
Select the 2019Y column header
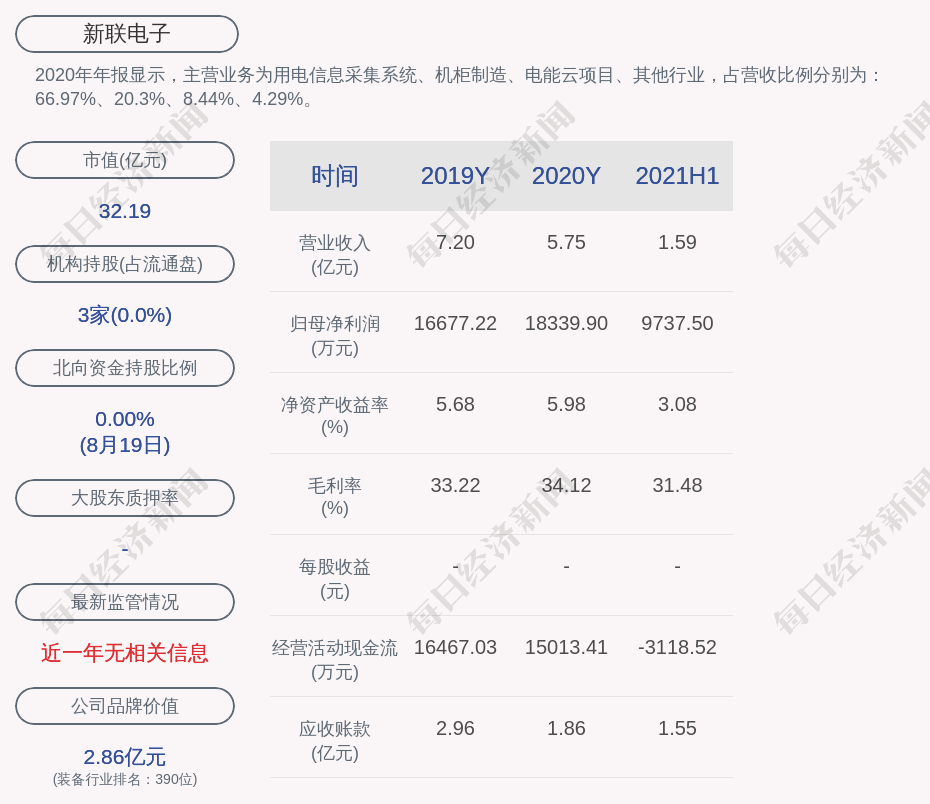455,176
